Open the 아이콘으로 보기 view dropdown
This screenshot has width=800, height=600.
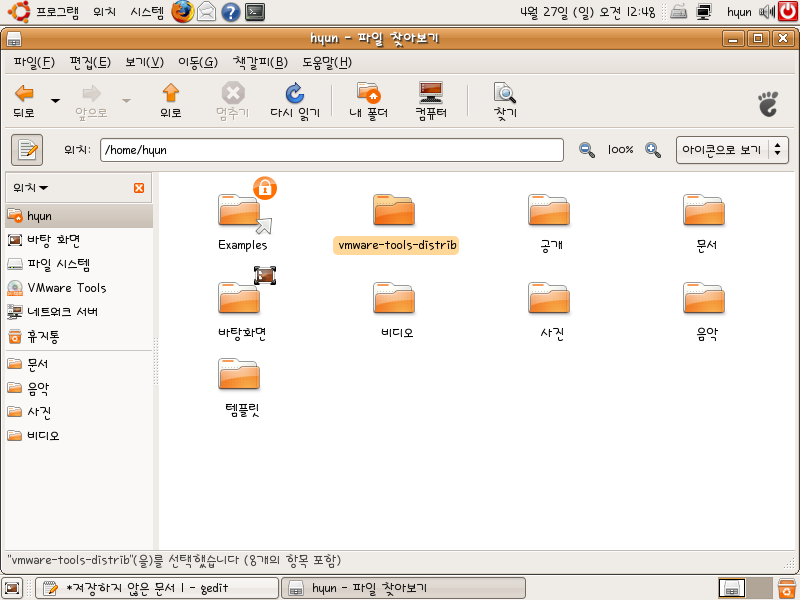[x=732, y=150]
